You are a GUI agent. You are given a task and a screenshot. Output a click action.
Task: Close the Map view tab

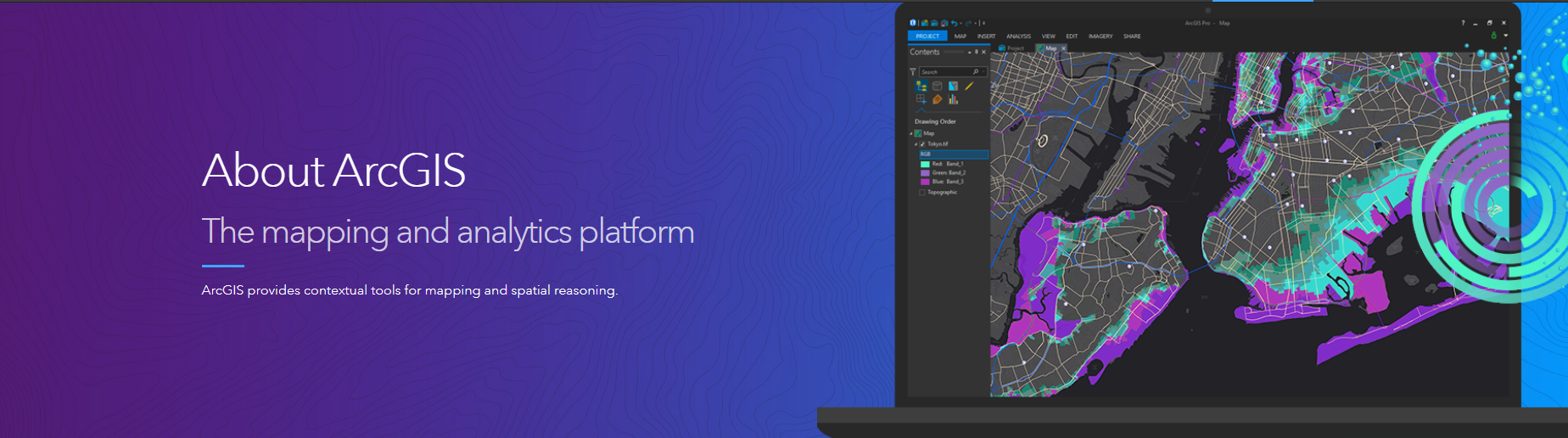[x=1063, y=48]
